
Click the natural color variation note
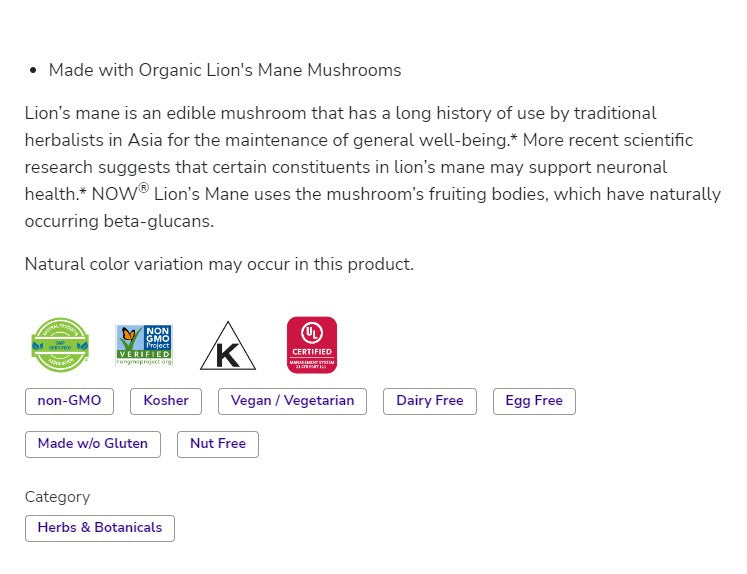tap(219, 264)
